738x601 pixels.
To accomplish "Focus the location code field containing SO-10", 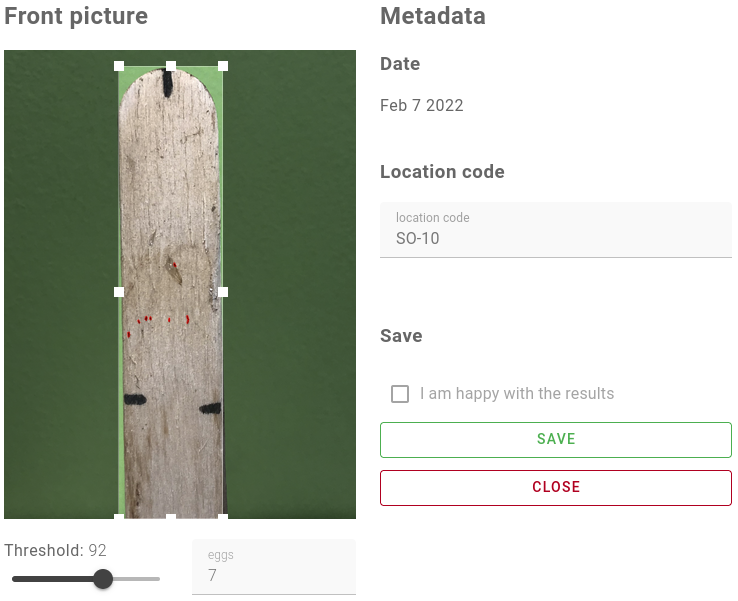I will (555, 239).
